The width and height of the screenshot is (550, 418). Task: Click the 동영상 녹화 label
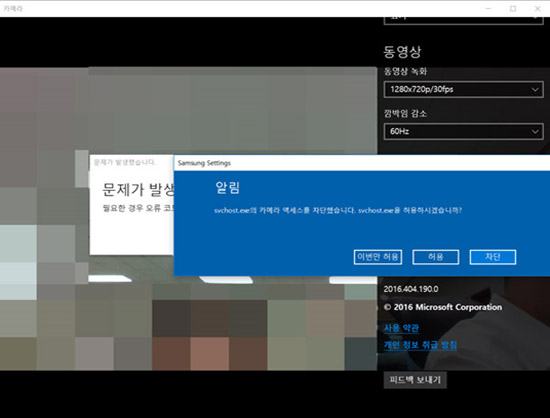pyautogui.click(x=405, y=72)
